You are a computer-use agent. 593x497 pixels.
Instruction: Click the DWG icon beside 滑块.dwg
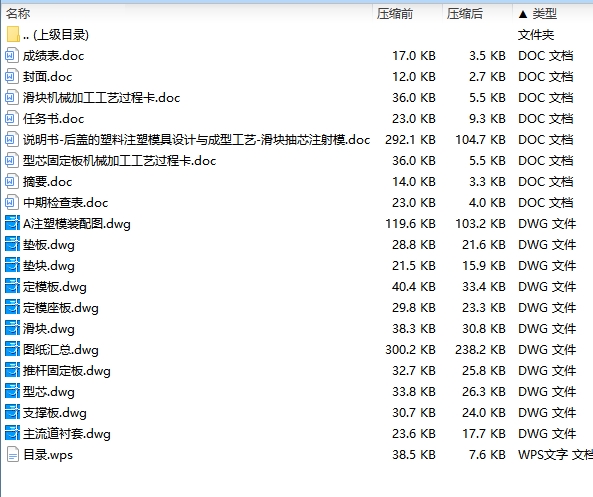12,329
